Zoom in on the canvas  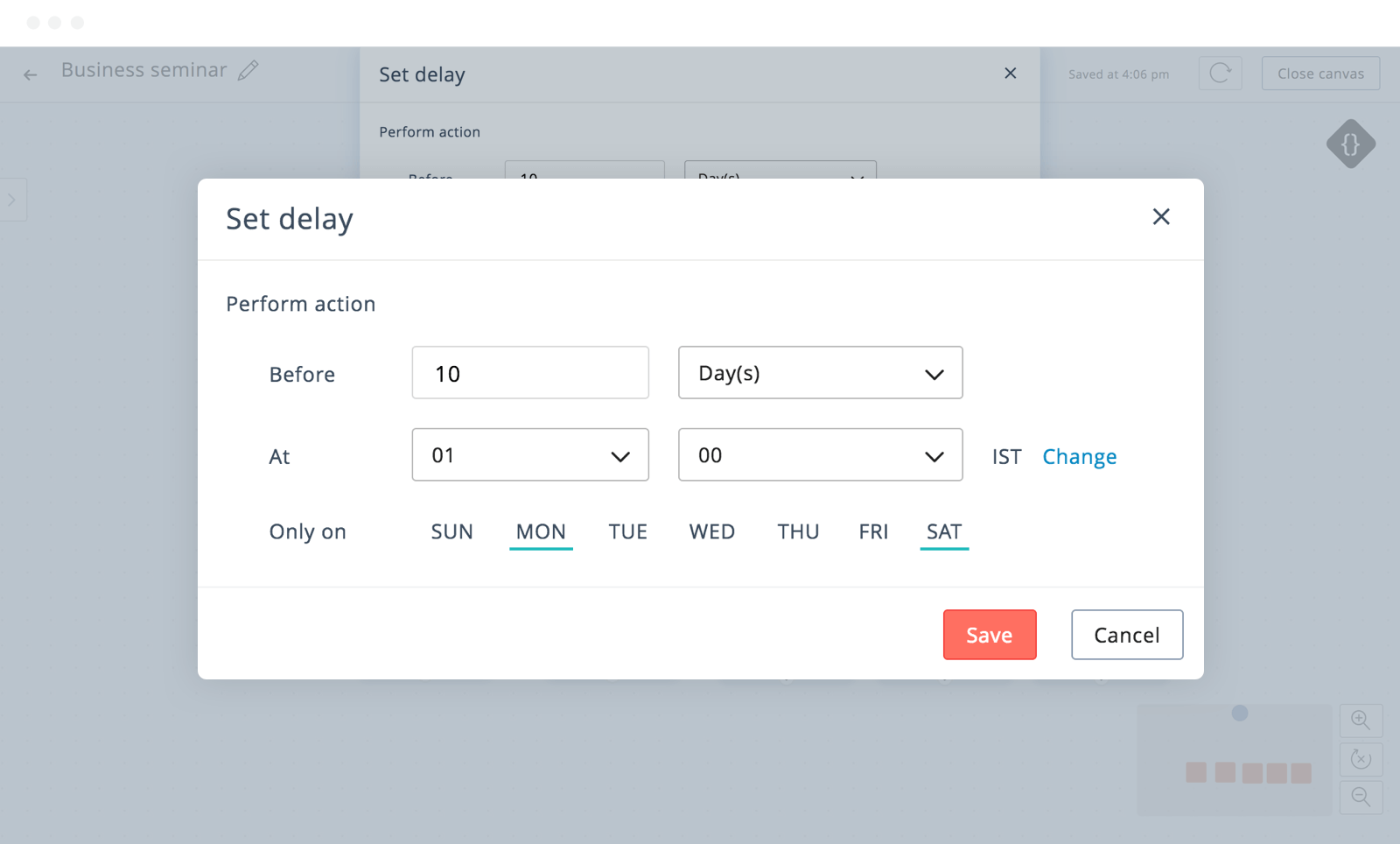pyautogui.click(x=1361, y=721)
